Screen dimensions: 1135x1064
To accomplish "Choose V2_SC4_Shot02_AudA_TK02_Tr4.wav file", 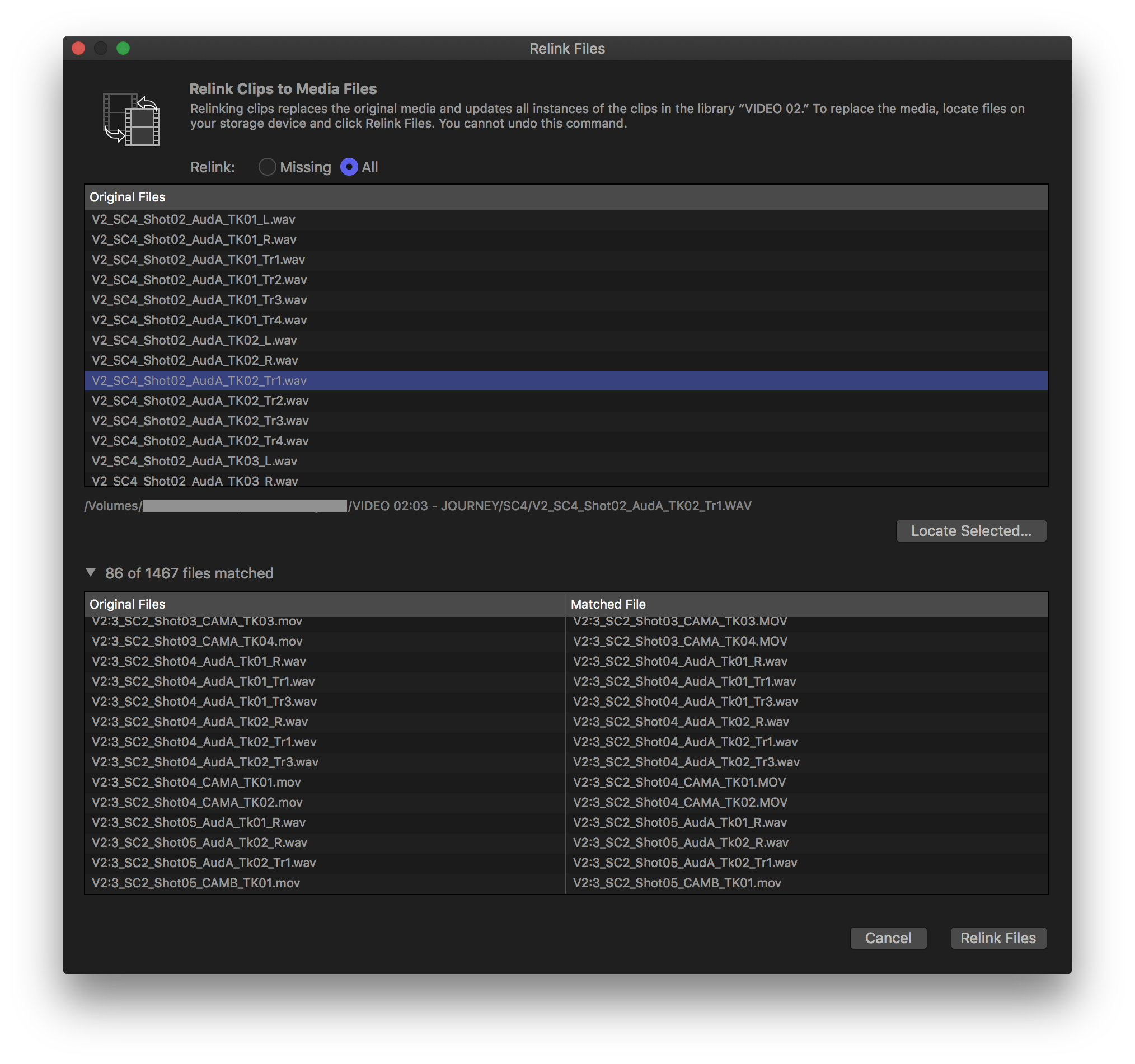I will tap(200, 441).
